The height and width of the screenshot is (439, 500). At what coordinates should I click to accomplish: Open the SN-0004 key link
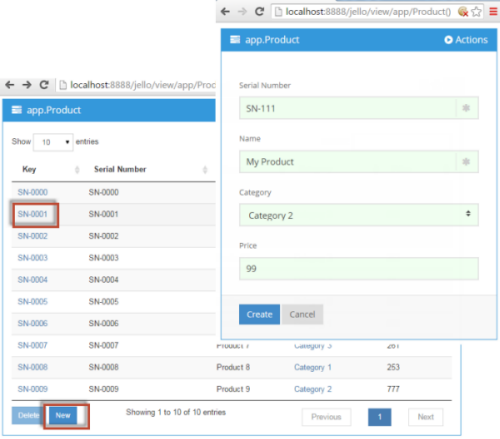click(33, 280)
